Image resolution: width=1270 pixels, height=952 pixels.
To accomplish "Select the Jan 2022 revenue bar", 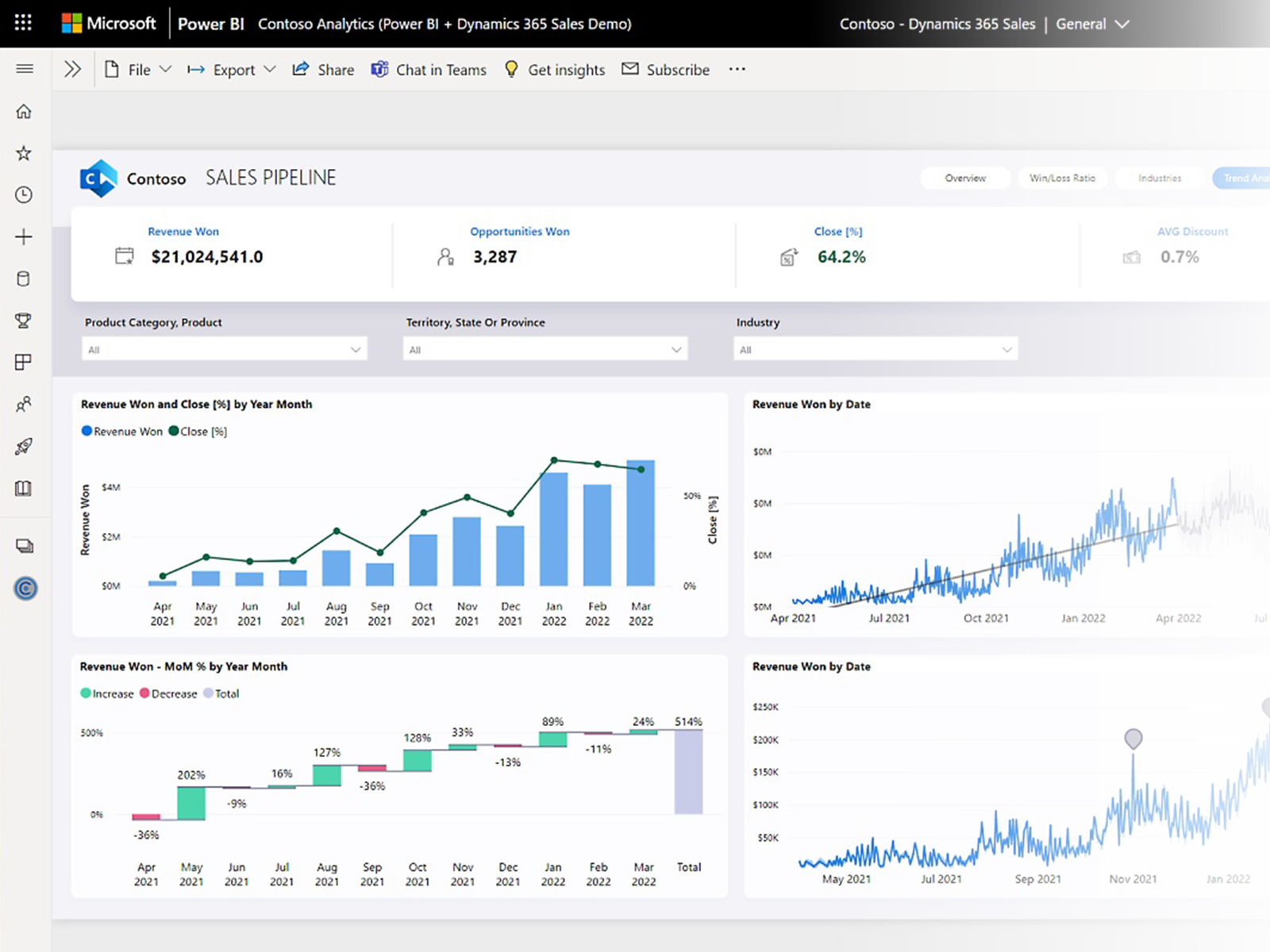I will click(554, 529).
